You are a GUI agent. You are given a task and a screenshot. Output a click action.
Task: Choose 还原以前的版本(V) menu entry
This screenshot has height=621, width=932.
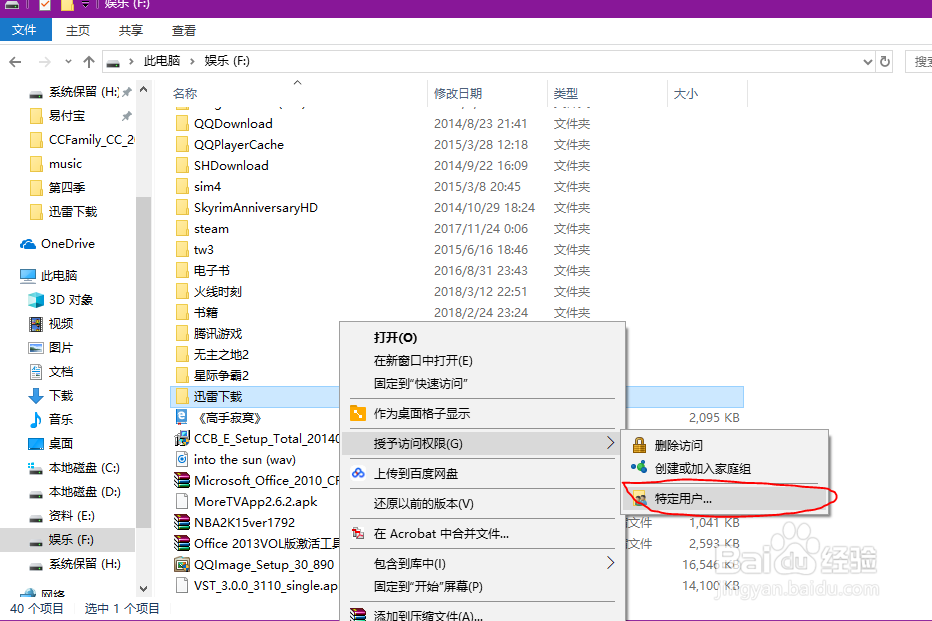[x=423, y=503]
